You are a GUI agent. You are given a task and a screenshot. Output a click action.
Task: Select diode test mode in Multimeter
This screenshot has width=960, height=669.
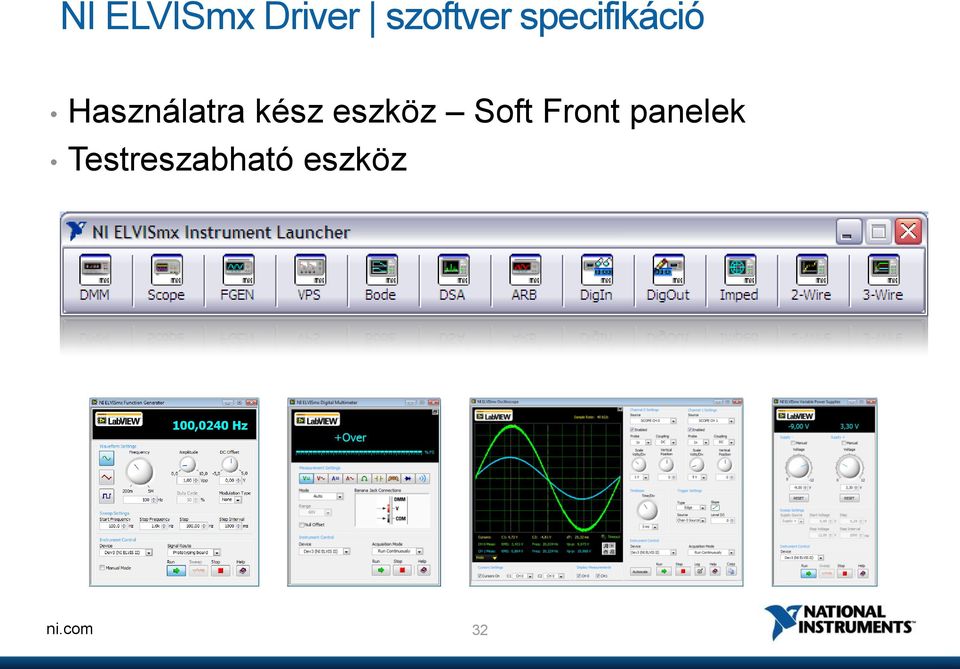coord(408,479)
